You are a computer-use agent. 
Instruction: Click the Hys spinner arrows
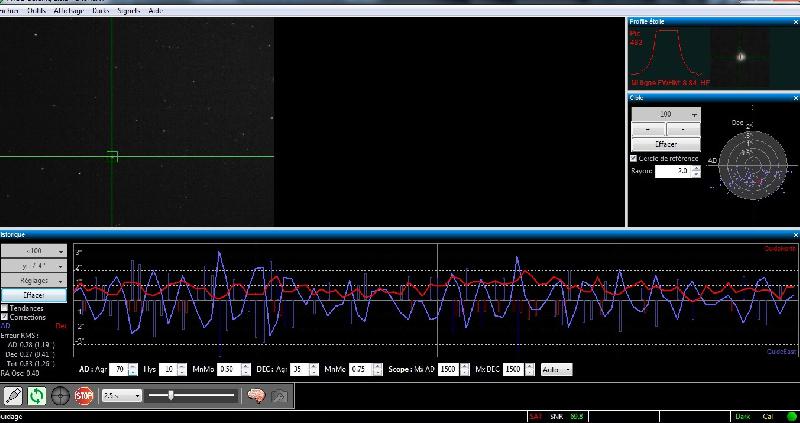(x=182, y=369)
